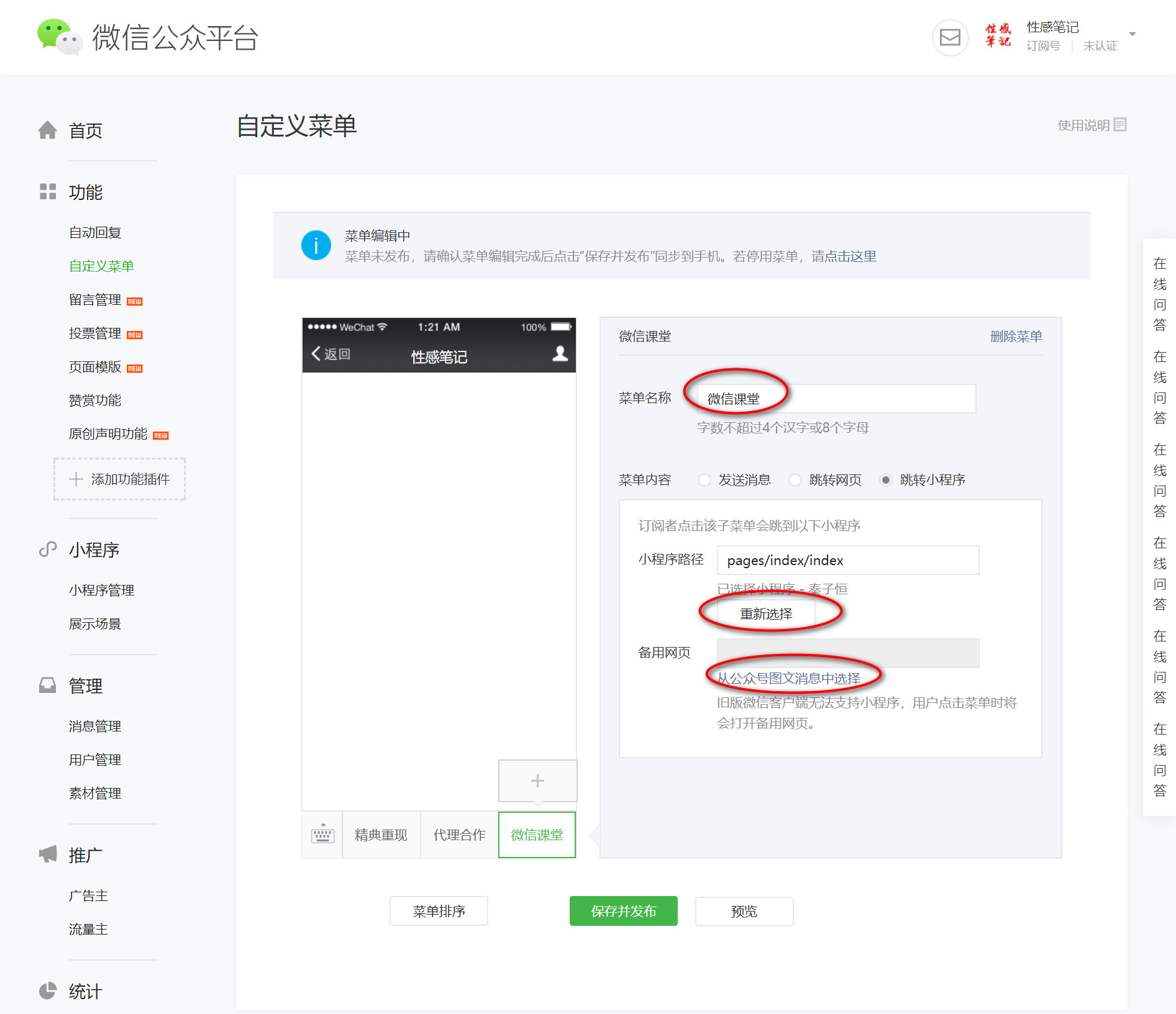Select the 发送消息 radio option
1176x1014 pixels.
[704, 480]
